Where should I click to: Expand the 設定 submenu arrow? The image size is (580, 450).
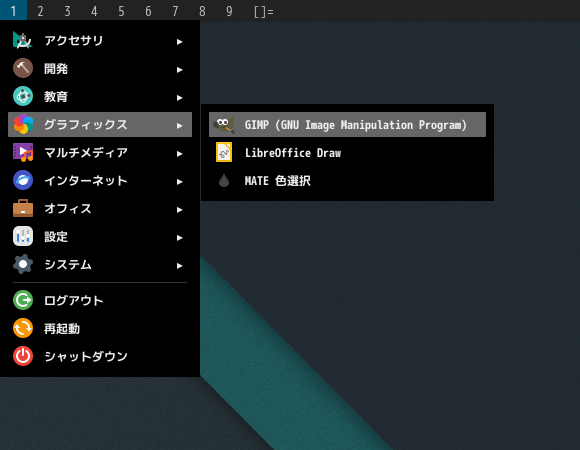[x=180, y=238]
